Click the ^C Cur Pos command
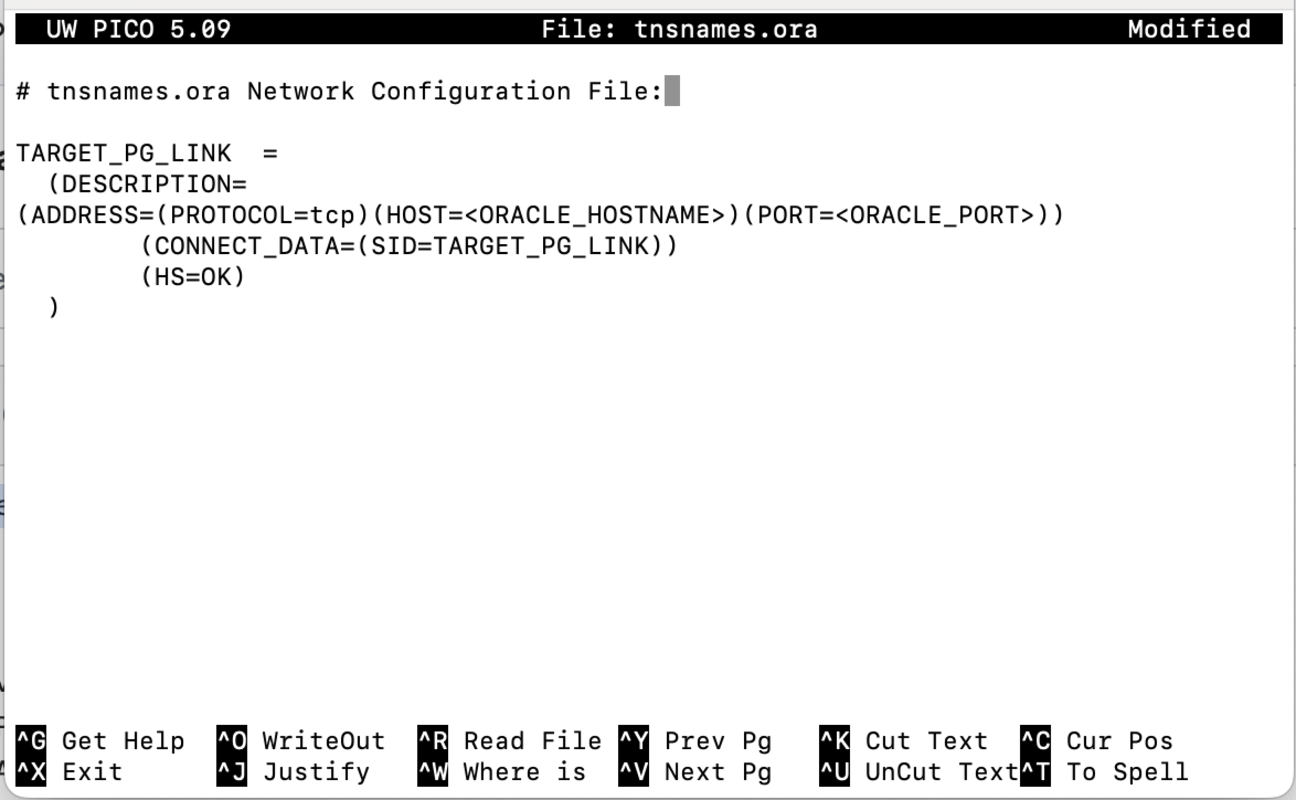Screen dimensions: 1296x800 click(x=1095, y=741)
